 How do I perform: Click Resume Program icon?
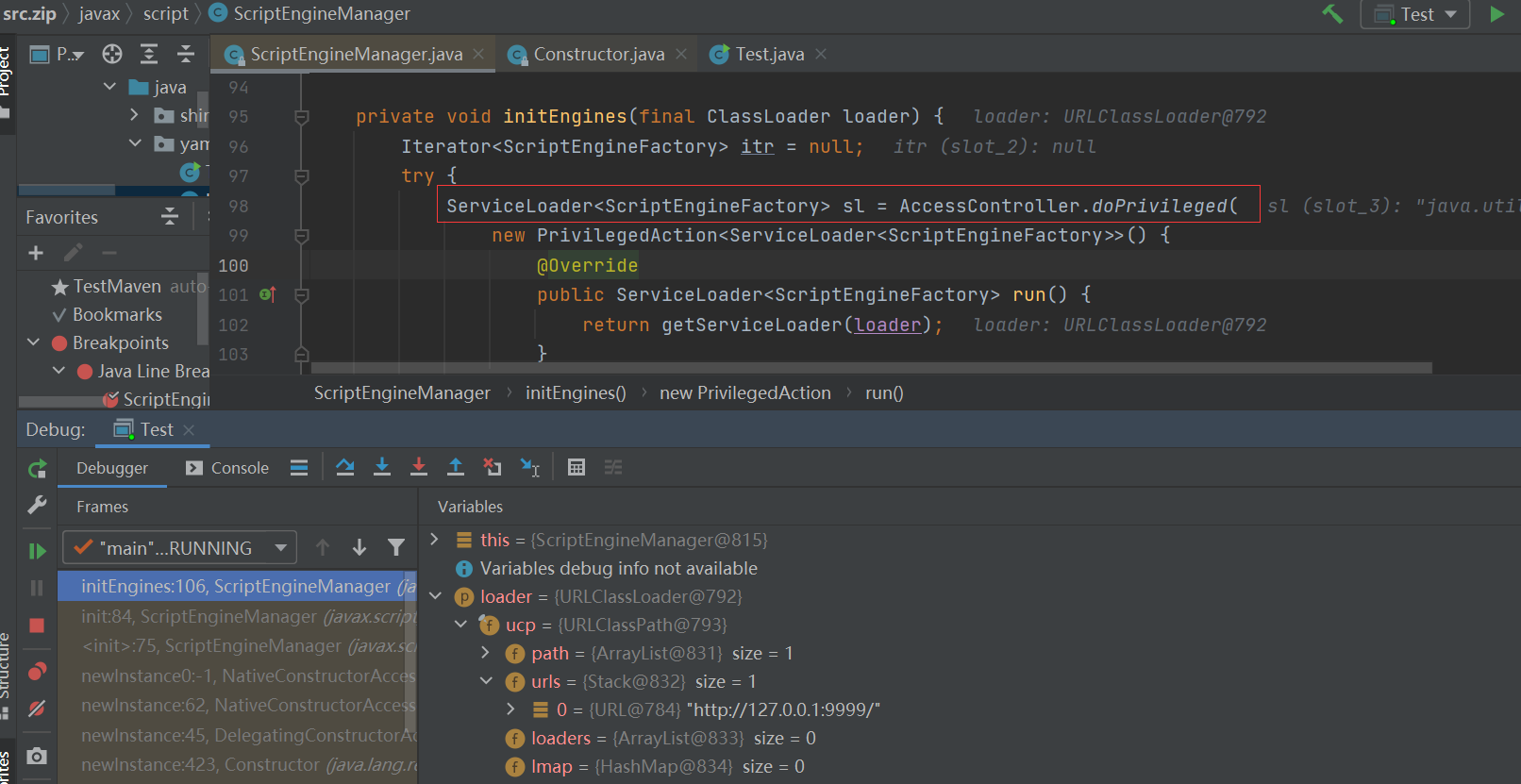click(38, 551)
